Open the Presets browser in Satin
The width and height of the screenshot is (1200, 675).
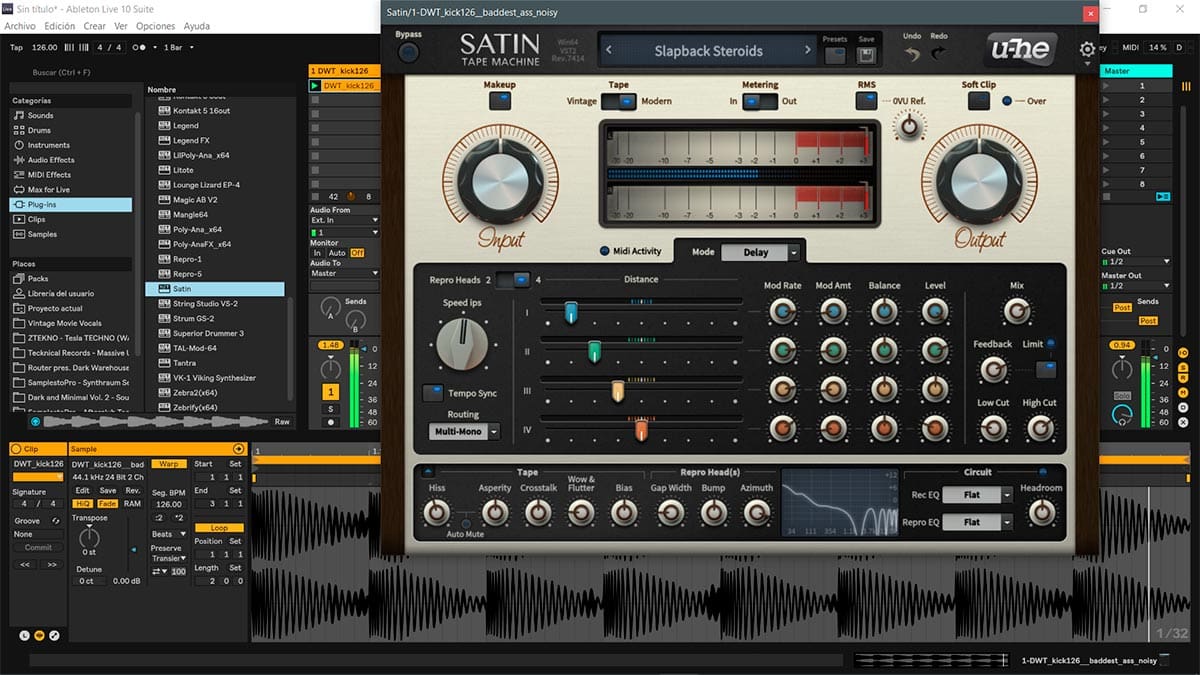[x=835, y=55]
